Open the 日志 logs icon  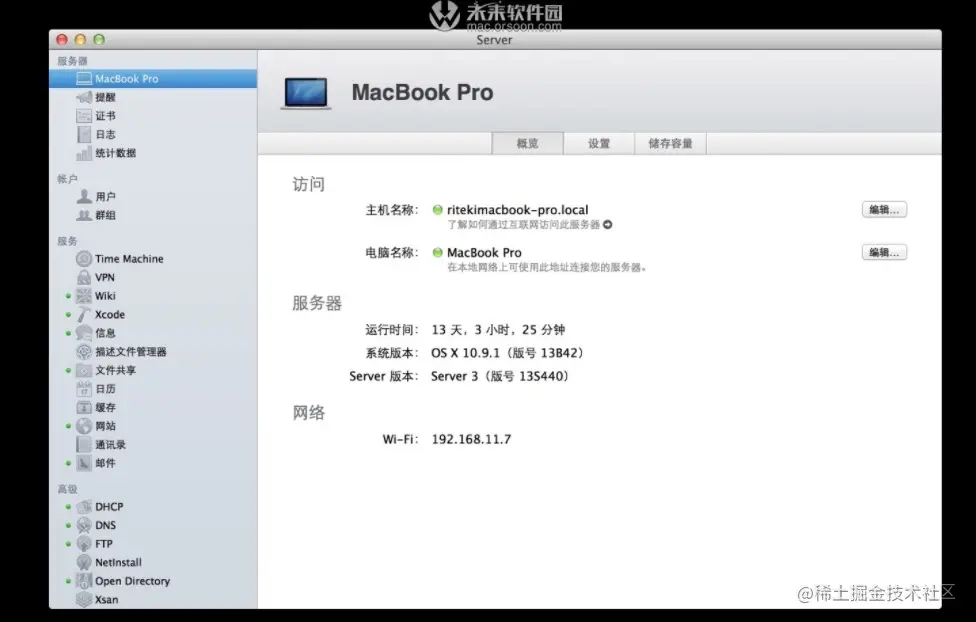[x=84, y=134]
